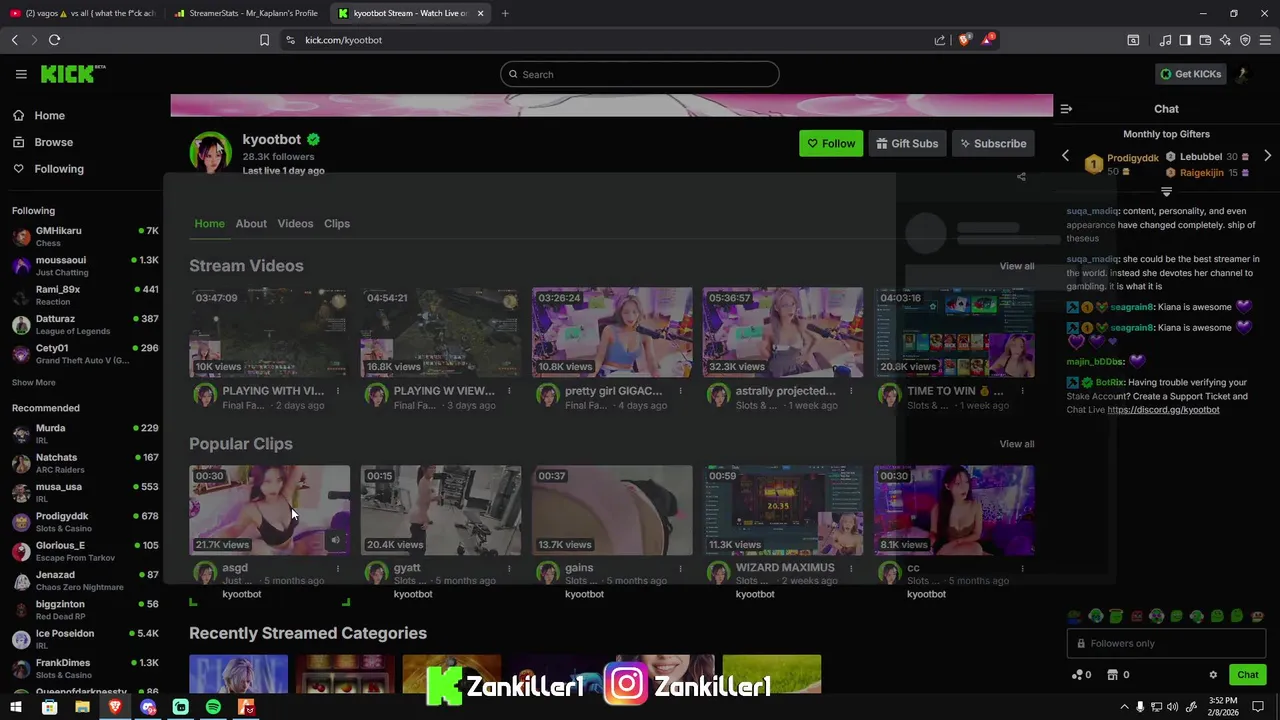This screenshot has height=720, width=1280.
Task: Open the Brave Shields lion icon
Action: pyautogui.click(x=964, y=40)
